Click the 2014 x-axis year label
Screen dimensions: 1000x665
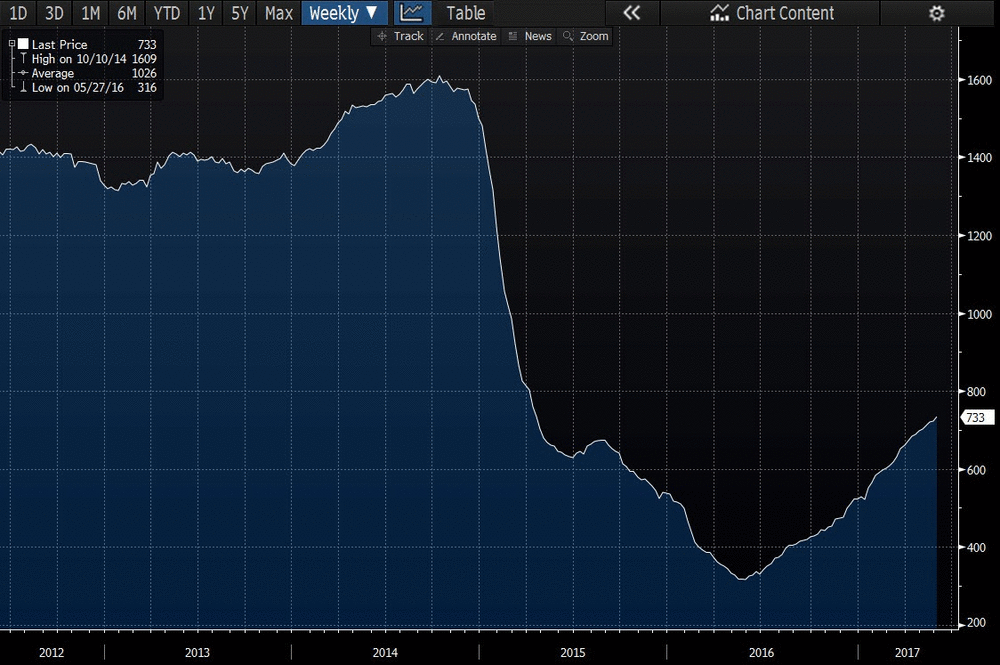(385, 652)
